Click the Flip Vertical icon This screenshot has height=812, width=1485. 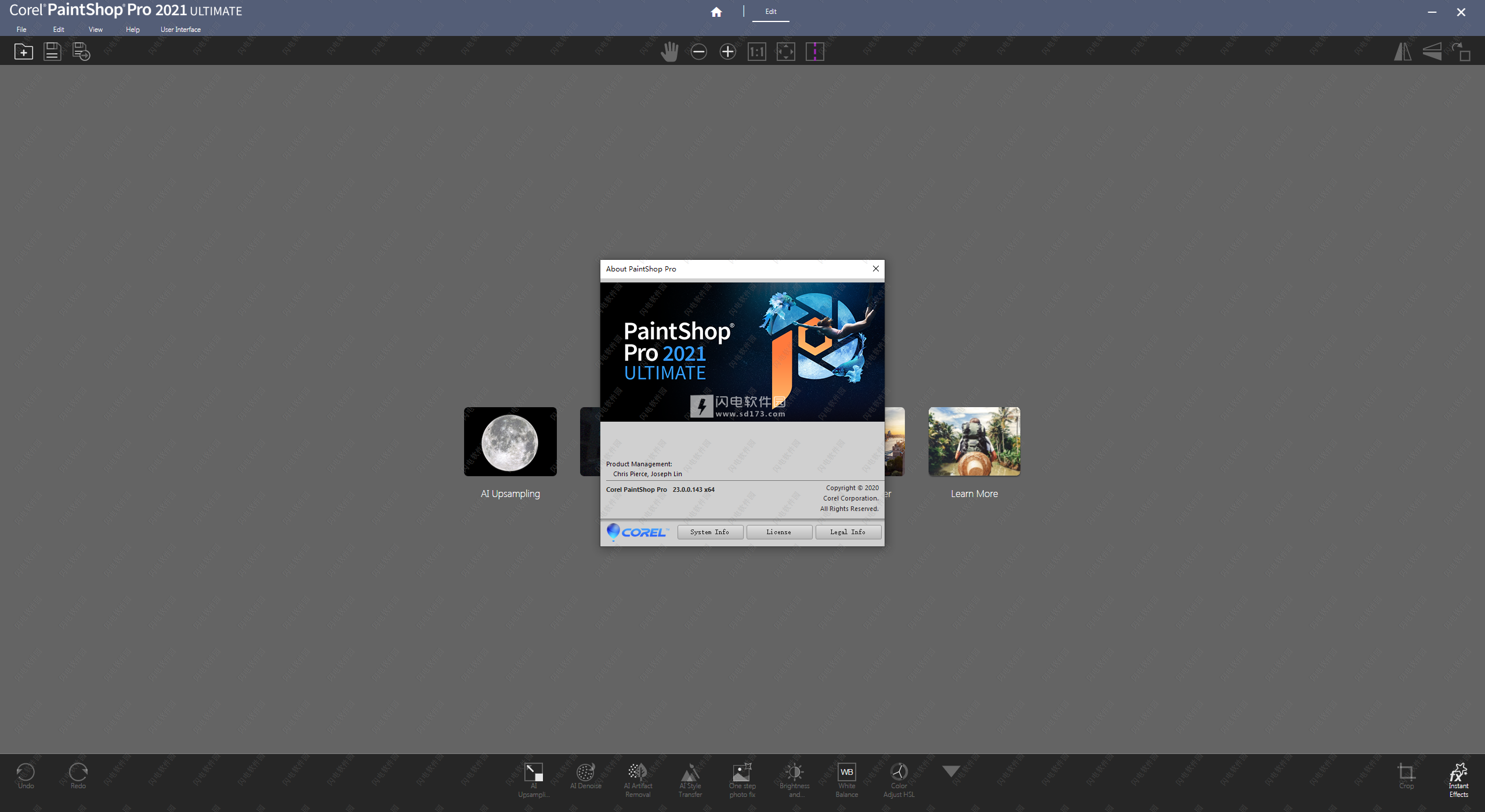(1432, 52)
